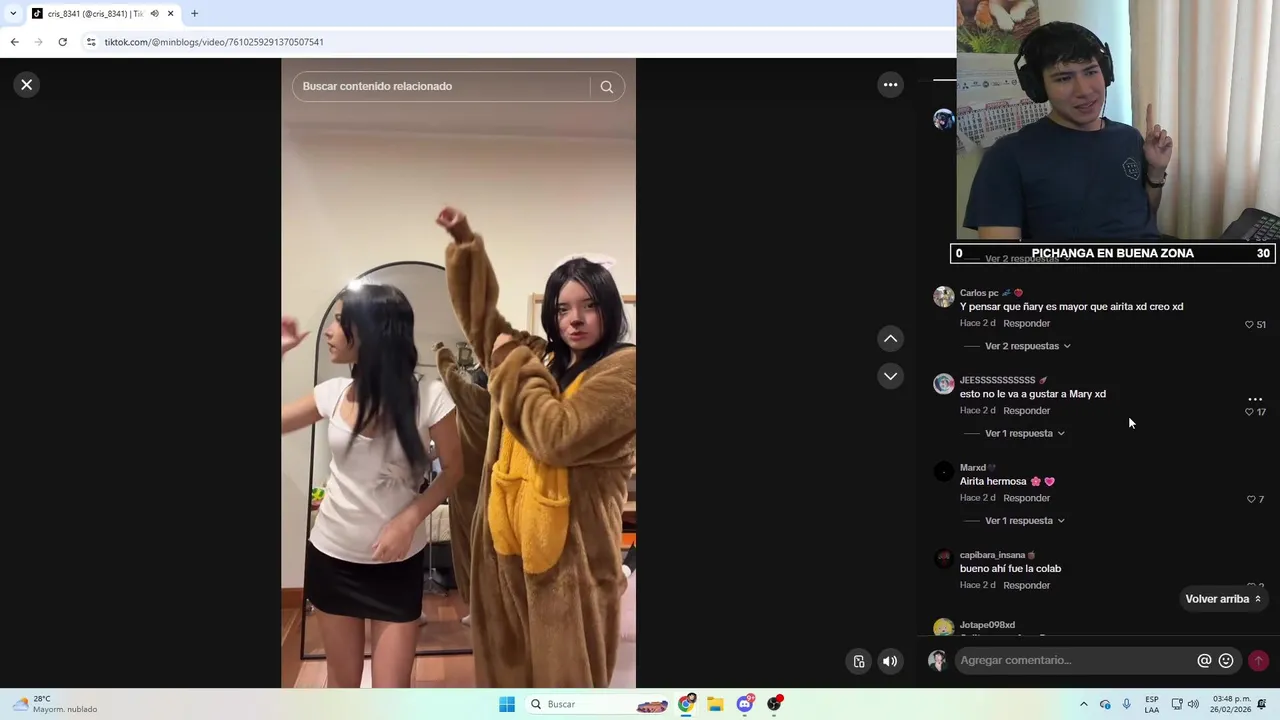Like the JEESSSS comment with 17 likes
The height and width of the screenshot is (720, 1280).
1249,412
